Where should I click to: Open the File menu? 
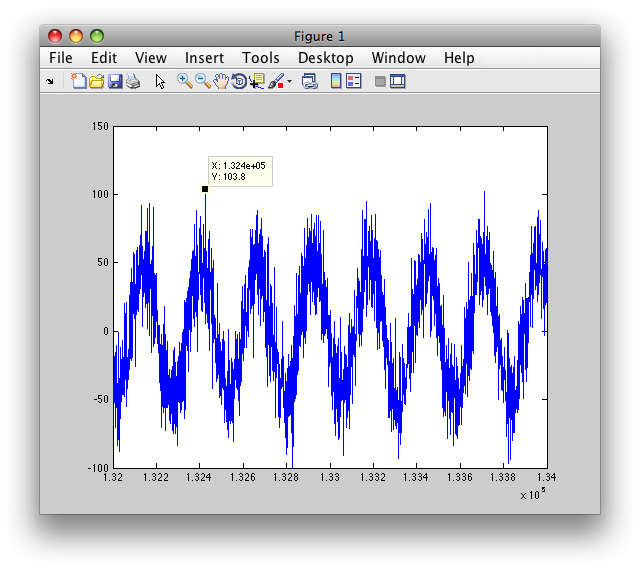pyautogui.click(x=61, y=58)
